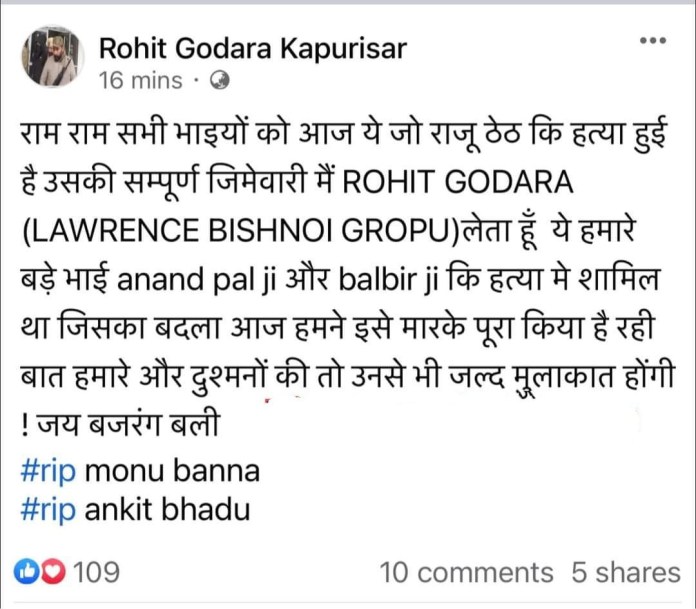Click the words balbir ji in post
Image resolution: width=696 pixels, height=609 pixels.
tap(389, 280)
